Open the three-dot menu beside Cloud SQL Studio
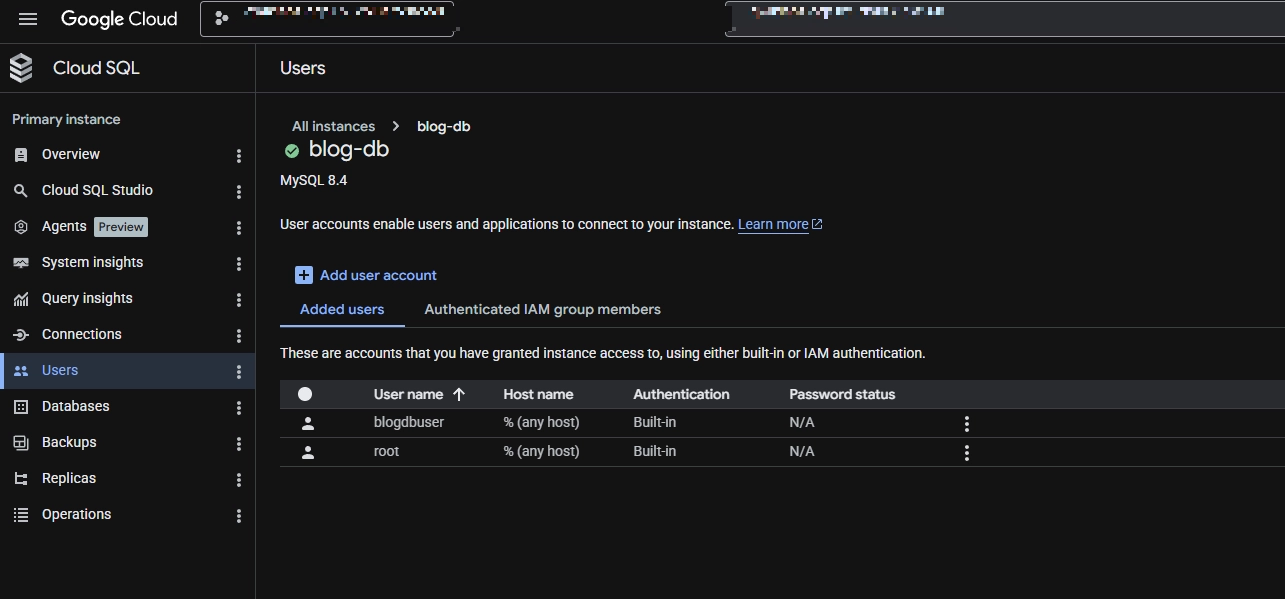 point(238,191)
